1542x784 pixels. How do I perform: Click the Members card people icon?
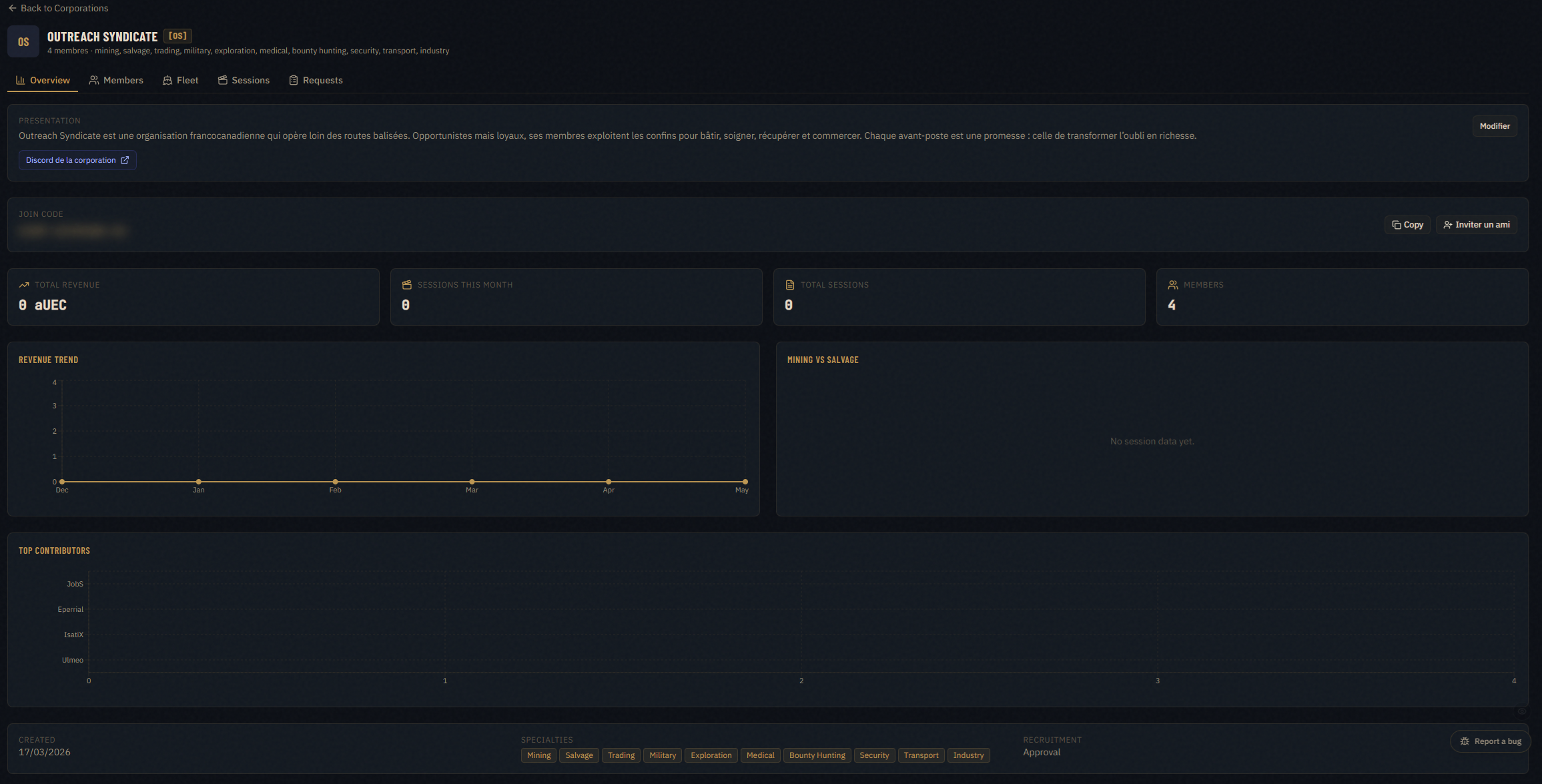coord(1173,285)
